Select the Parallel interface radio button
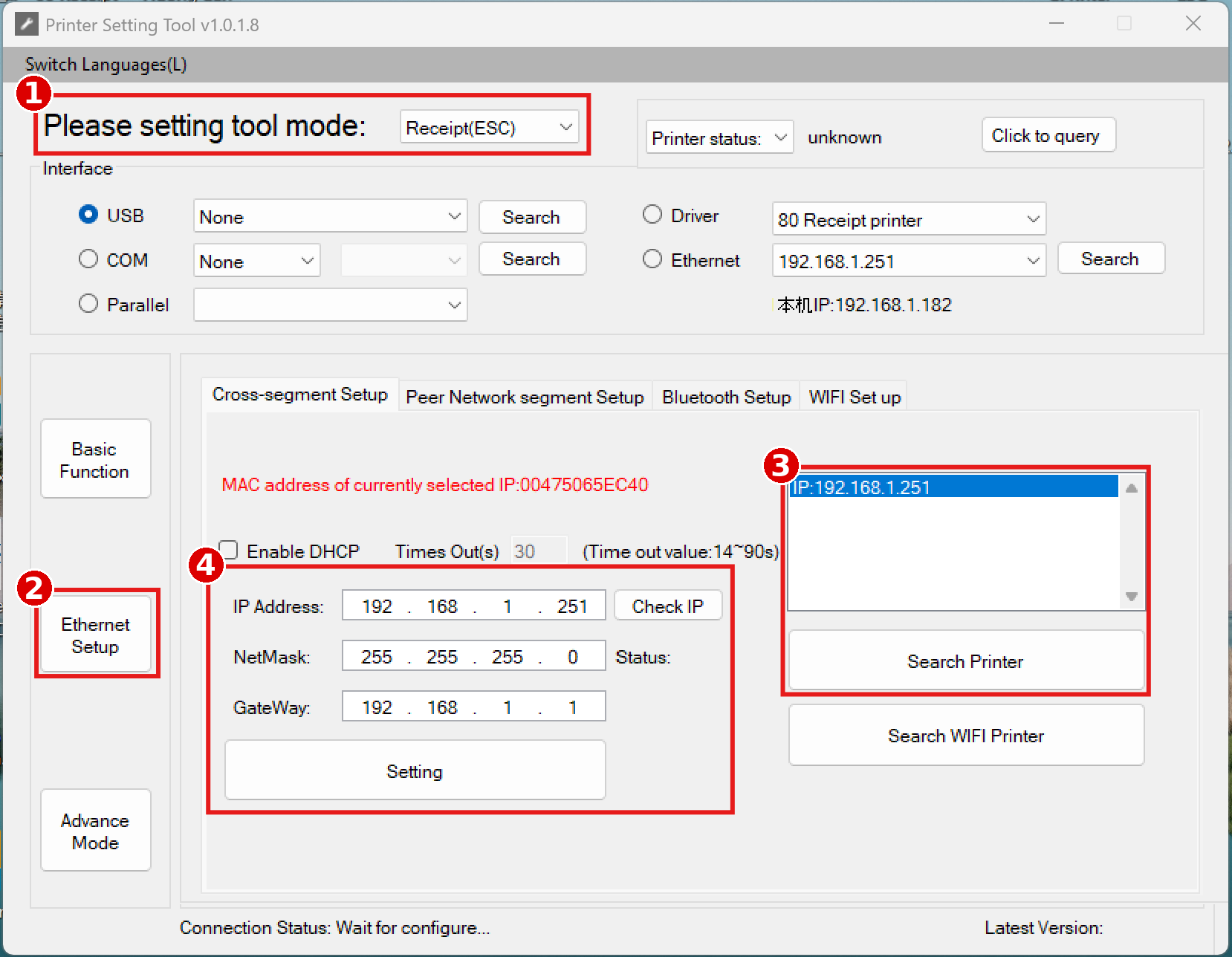 click(x=88, y=304)
